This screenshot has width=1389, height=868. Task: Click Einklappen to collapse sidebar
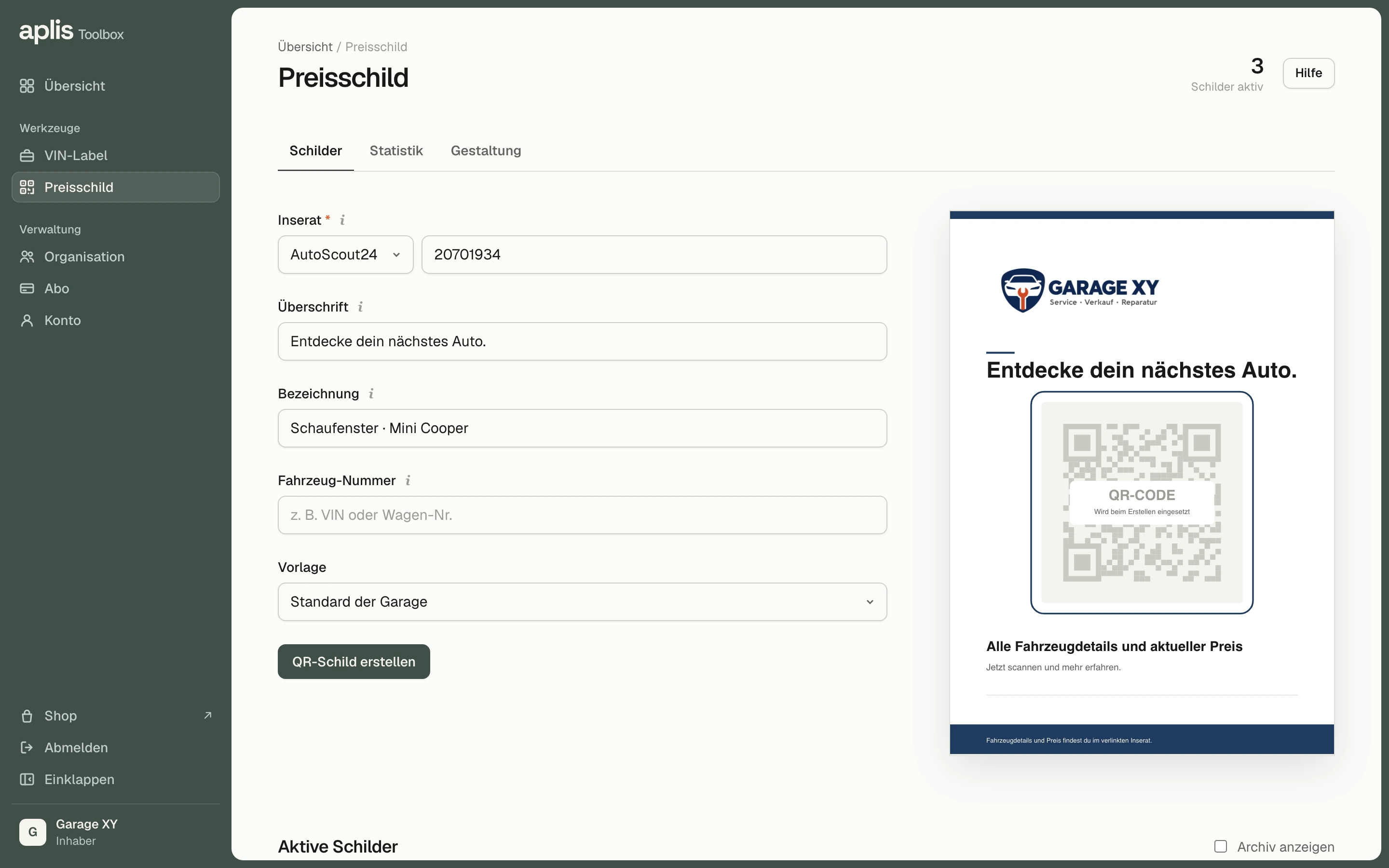[x=115, y=780]
